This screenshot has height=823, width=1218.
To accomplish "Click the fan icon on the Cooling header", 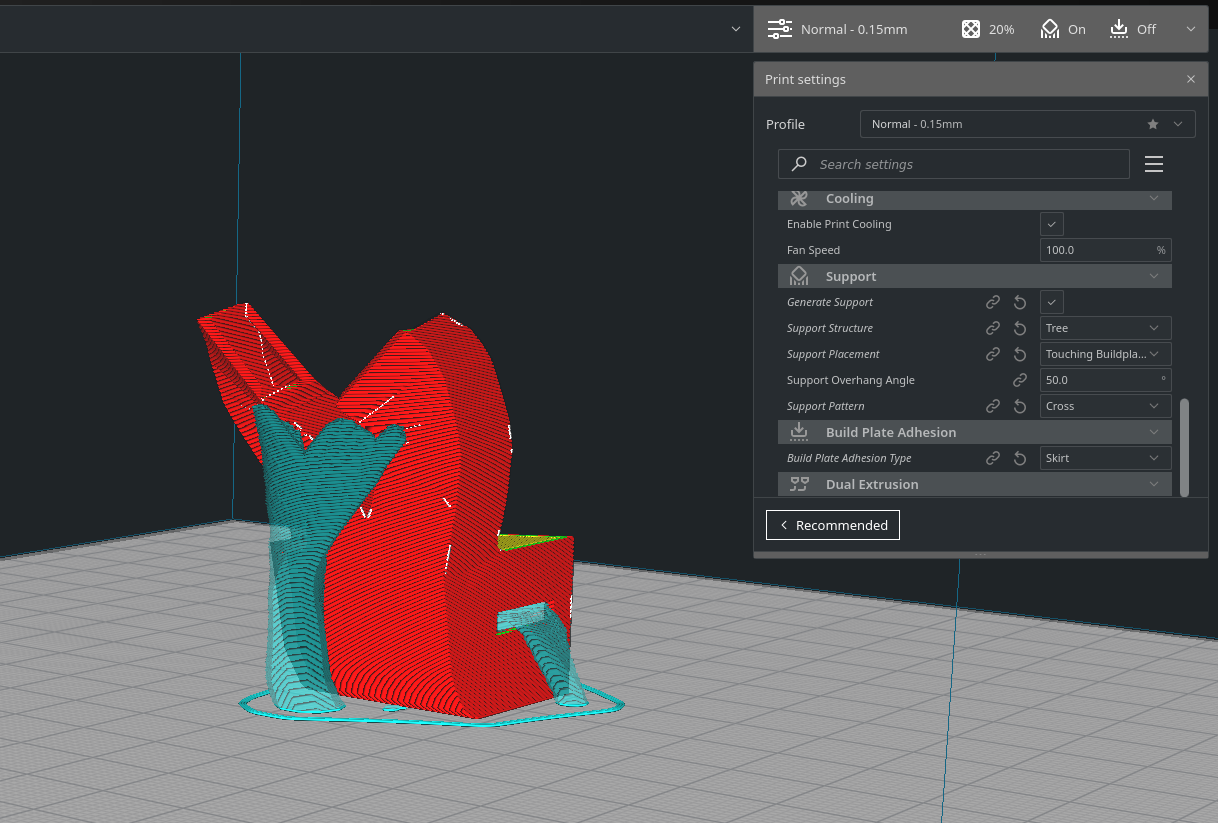I will pyautogui.click(x=798, y=199).
